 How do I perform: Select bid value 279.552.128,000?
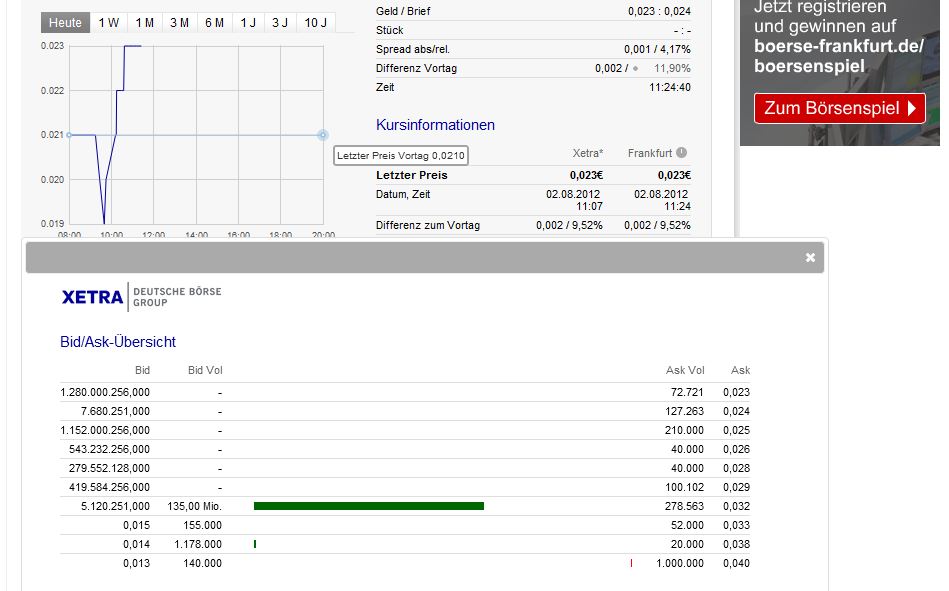110,468
